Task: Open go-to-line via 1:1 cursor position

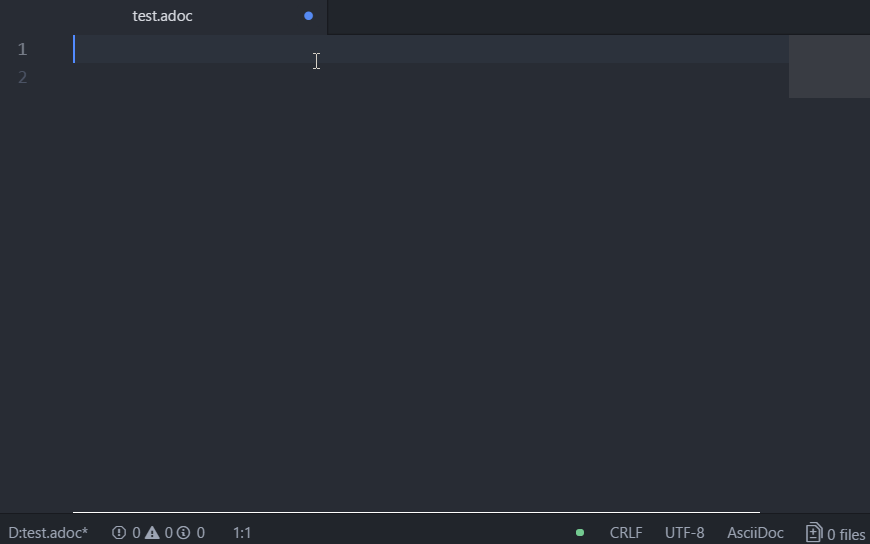Action: coord(242,533)
